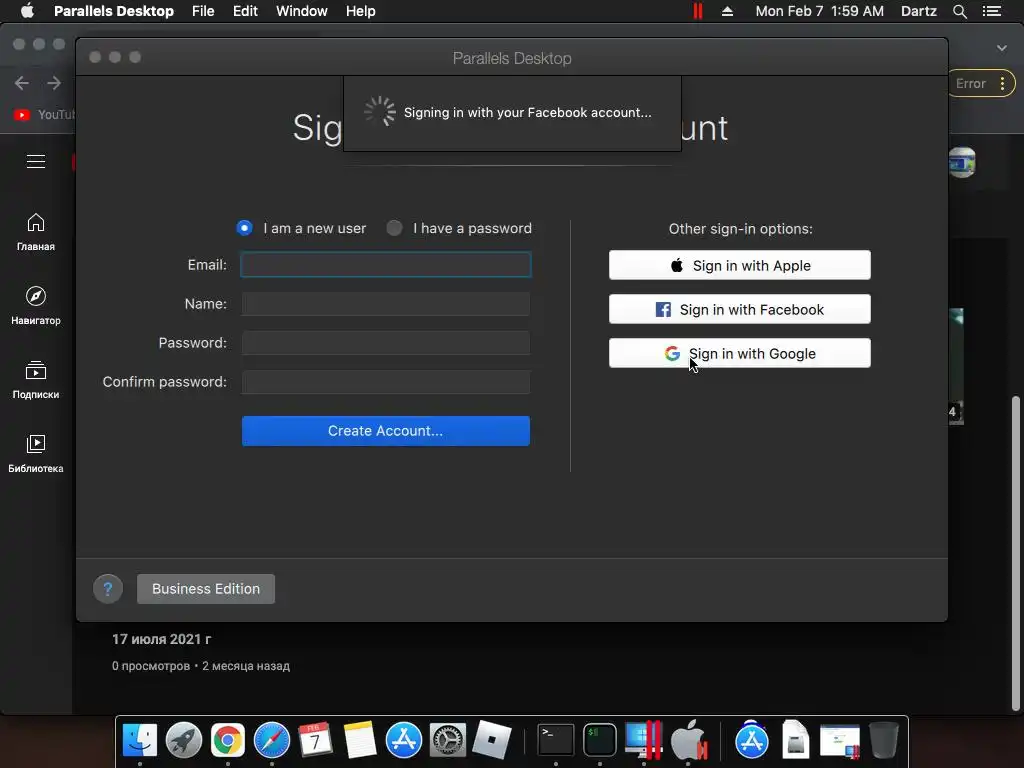Open the YouTube hamburger menu
This screenshot has height=768, width=1024.
(36, 161)
